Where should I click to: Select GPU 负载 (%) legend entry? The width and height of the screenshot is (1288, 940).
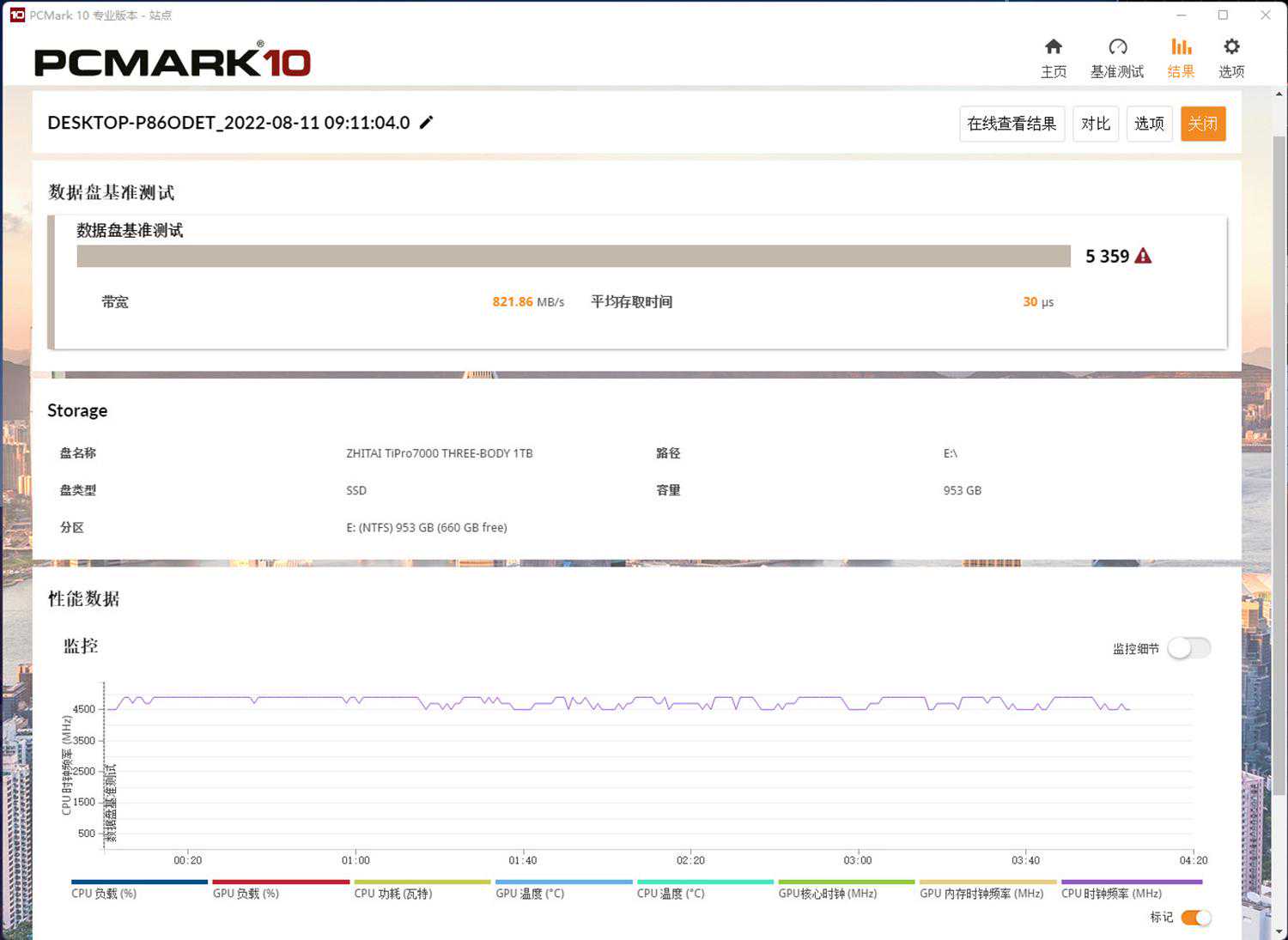tap(246, 894)
